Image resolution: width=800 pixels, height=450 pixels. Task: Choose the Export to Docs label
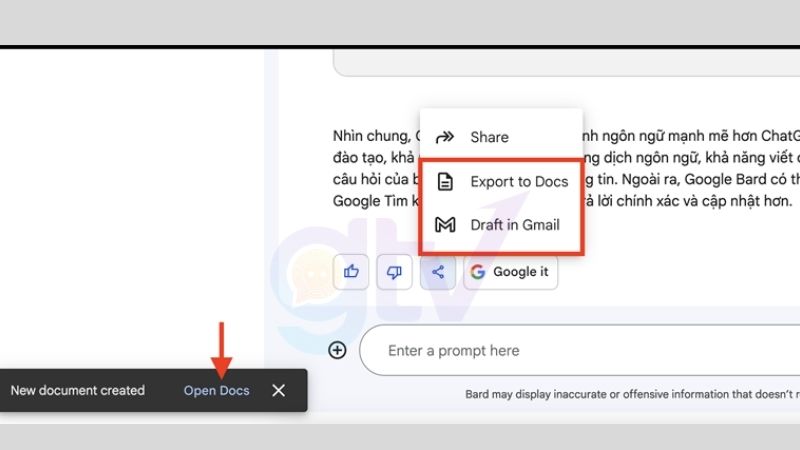(519, 182)
